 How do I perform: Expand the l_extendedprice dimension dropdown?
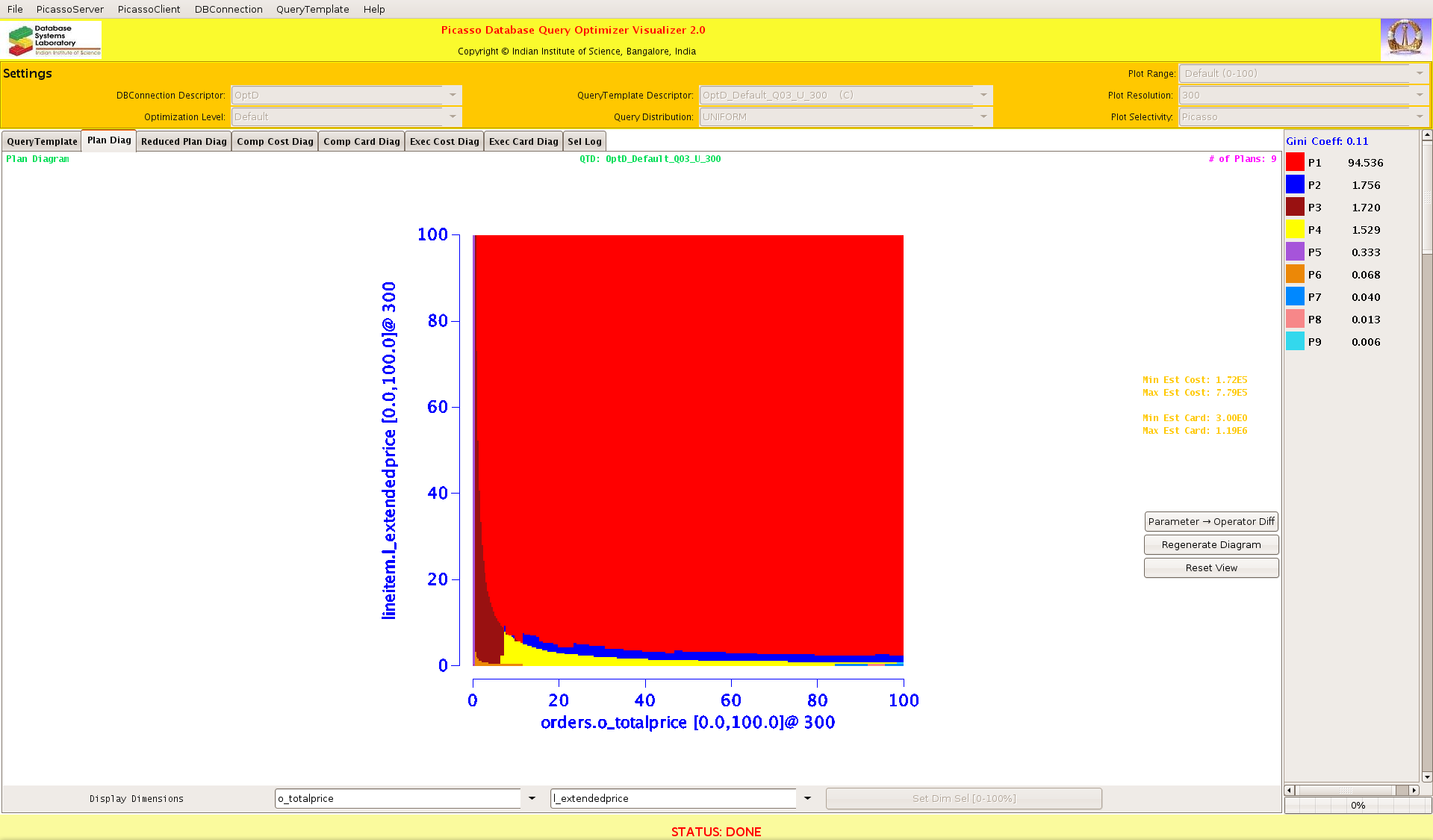tap(807, 798)
